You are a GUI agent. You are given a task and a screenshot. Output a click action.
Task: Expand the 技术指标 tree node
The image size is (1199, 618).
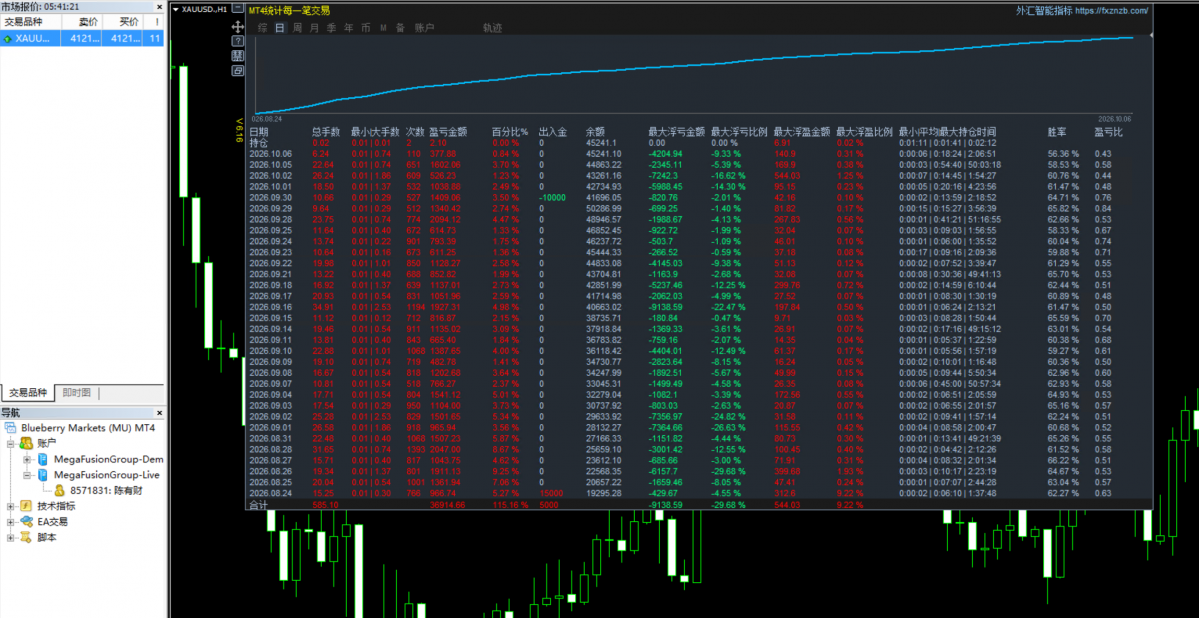click(x=11, y=506)
